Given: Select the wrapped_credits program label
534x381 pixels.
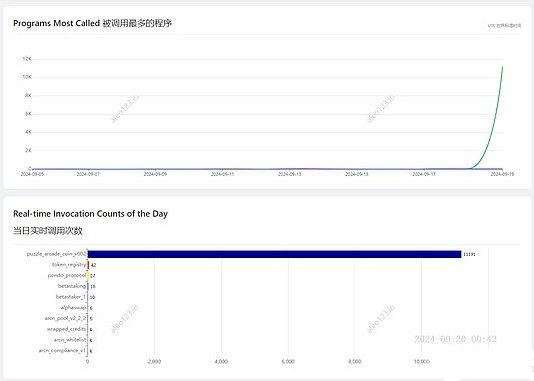Looking at the screenshot, I should tap(66, 329).
